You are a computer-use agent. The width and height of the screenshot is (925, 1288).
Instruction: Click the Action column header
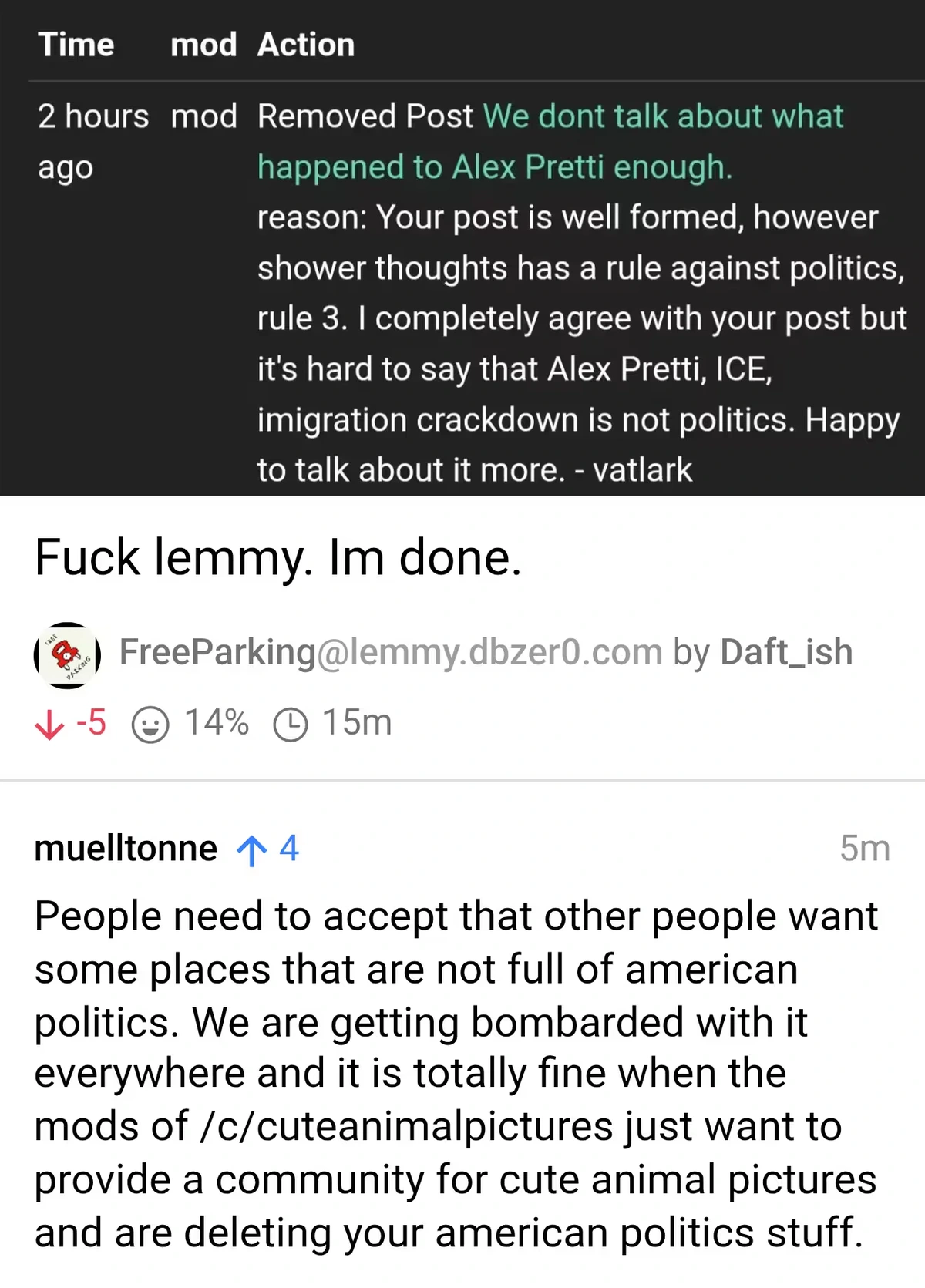(x=306, y=45)
